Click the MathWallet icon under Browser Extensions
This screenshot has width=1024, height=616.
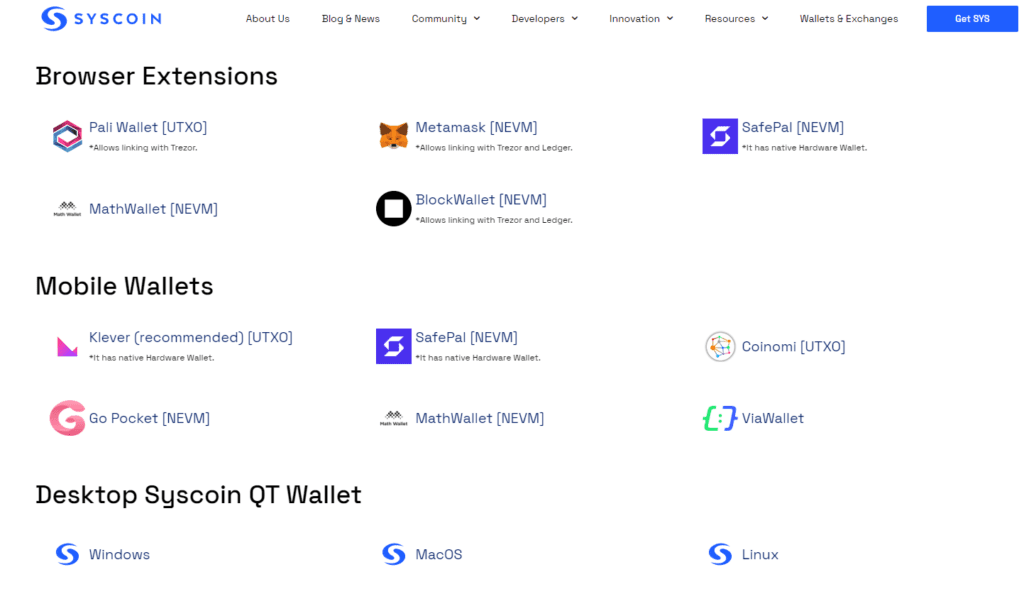[67, 209]
